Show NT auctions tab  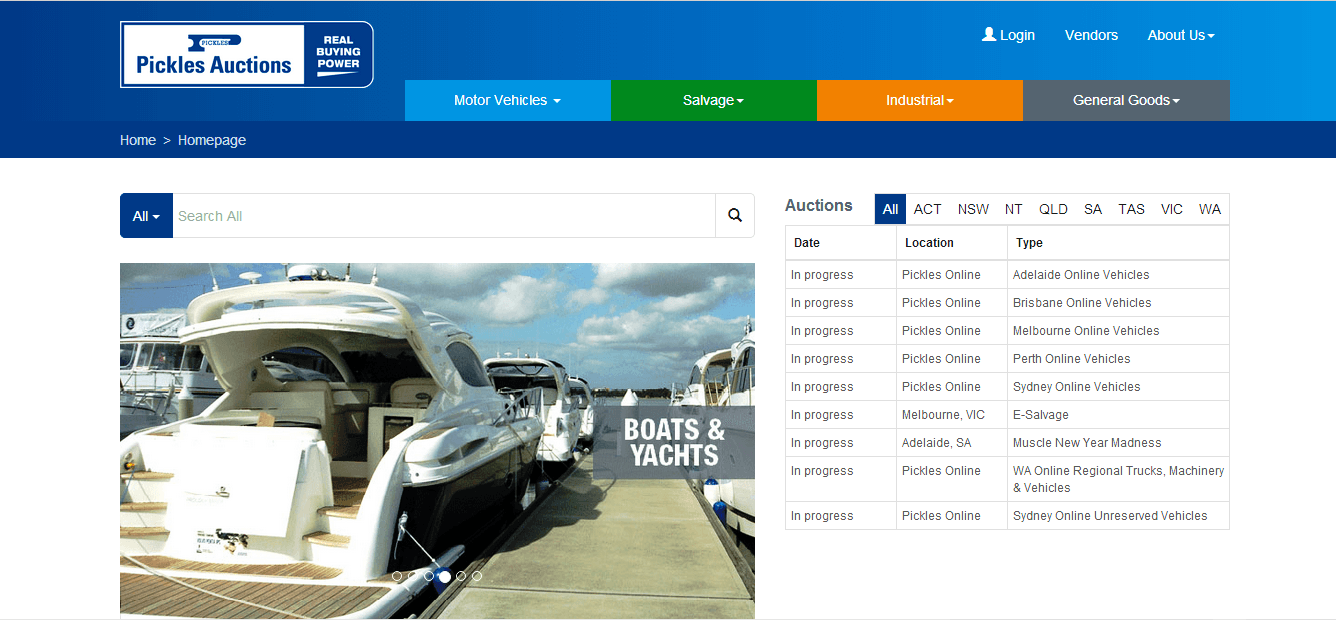[1014, 209]
